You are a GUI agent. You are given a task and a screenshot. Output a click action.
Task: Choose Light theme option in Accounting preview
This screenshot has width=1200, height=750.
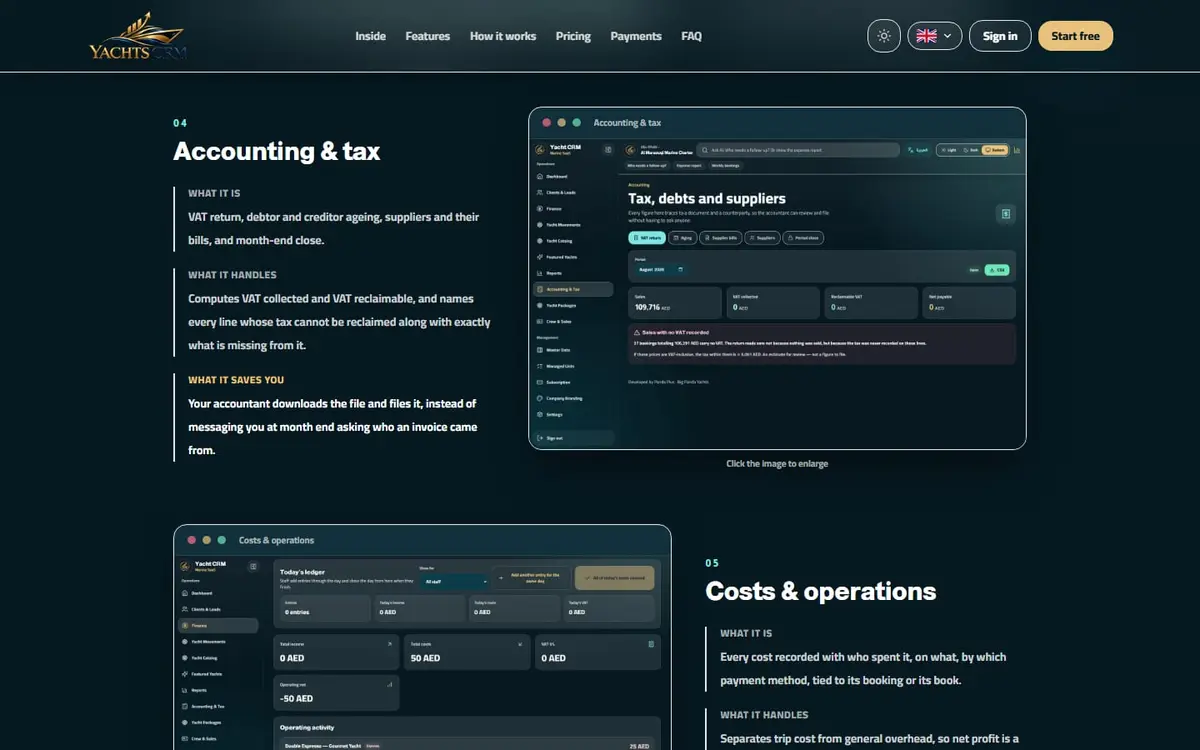click(x=948, y=150)
